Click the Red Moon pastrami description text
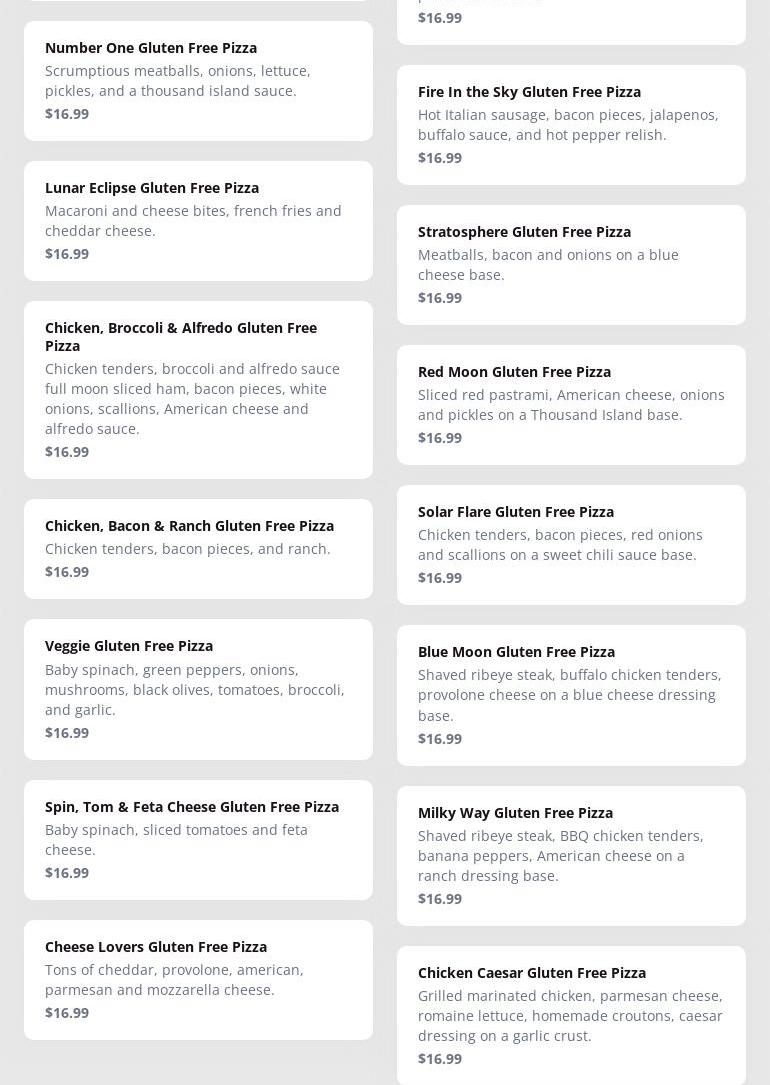 (x=571, y=405)
